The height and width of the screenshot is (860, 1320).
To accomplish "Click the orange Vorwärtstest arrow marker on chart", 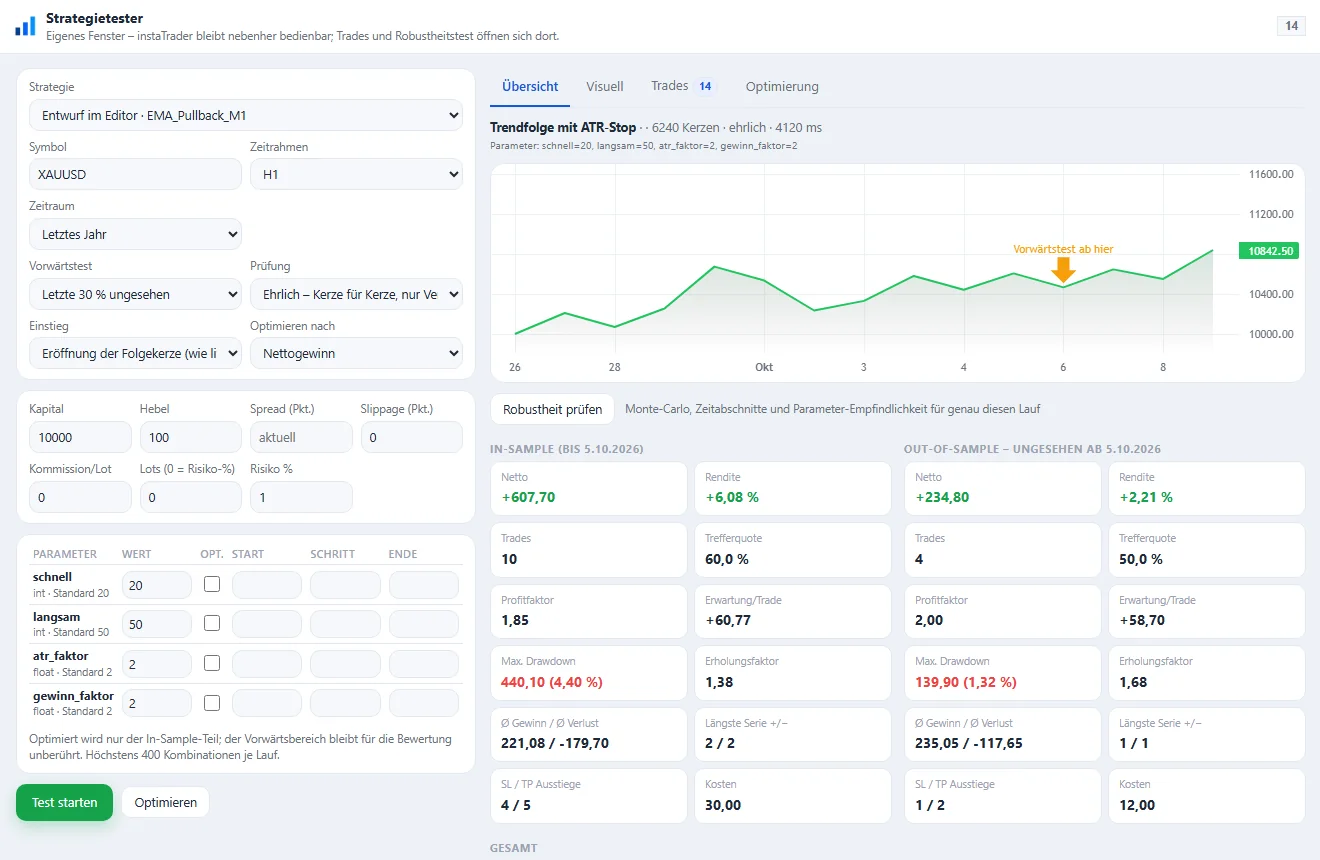I will pos(1063,270).
